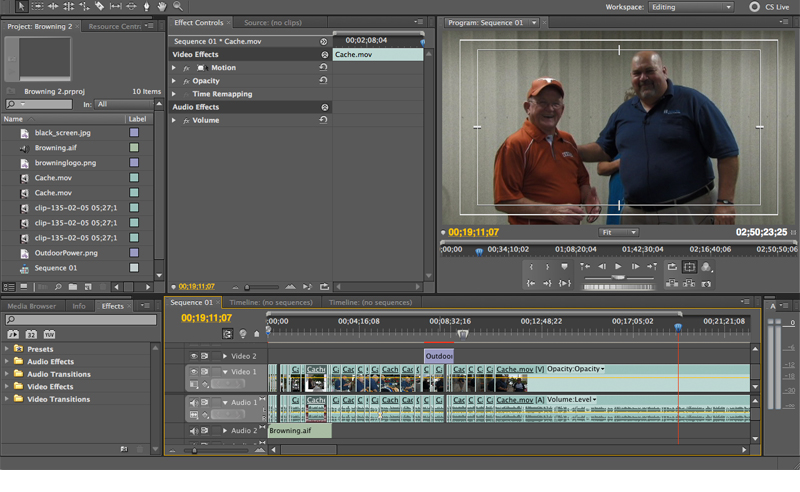Expand Time Remapping properties
The width and height of the screenshot is (800, 492).
click(174, 94)
